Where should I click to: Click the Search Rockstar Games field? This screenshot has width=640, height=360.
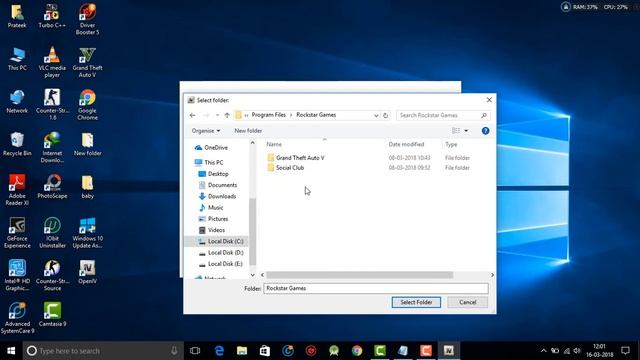click(443, 116)
